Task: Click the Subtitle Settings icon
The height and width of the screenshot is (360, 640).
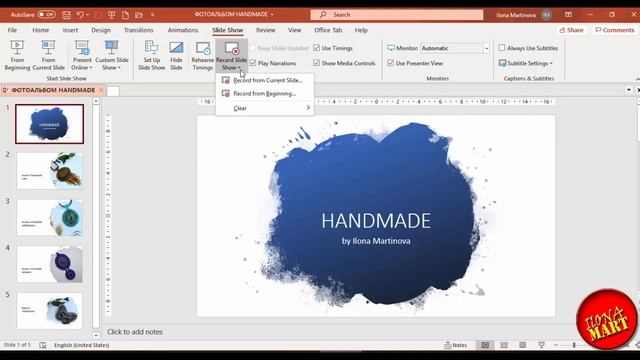Action: coord(502,63)
